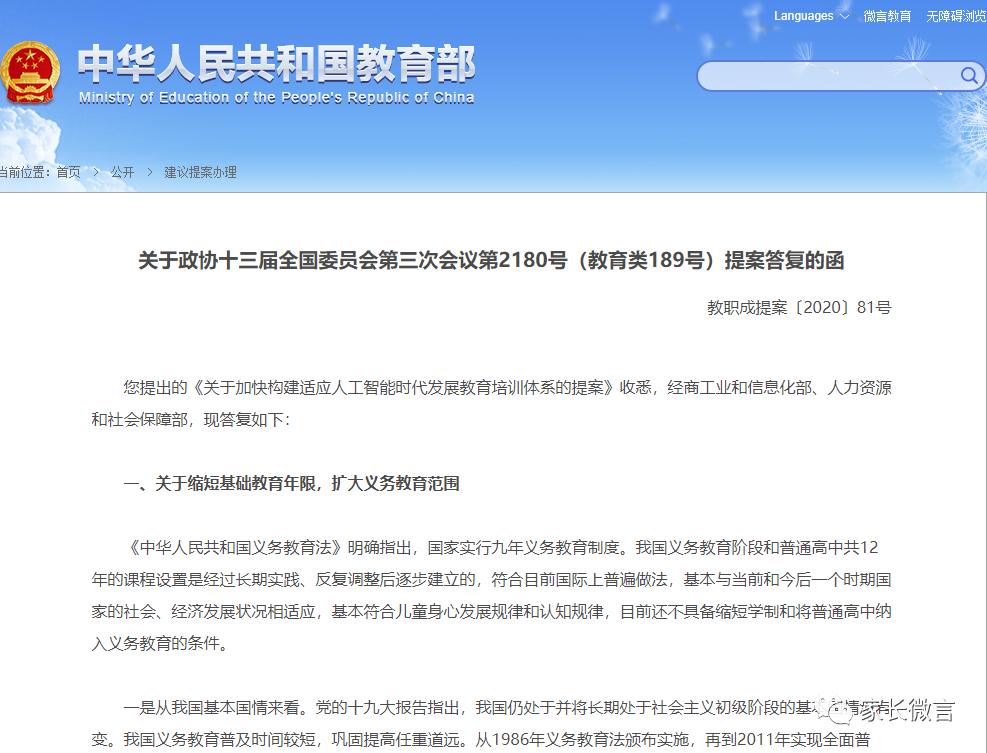Click the line starting 《中华人民共和国义务教育法》明确指出
987x753 pixels.
click(x=501, y=548)
